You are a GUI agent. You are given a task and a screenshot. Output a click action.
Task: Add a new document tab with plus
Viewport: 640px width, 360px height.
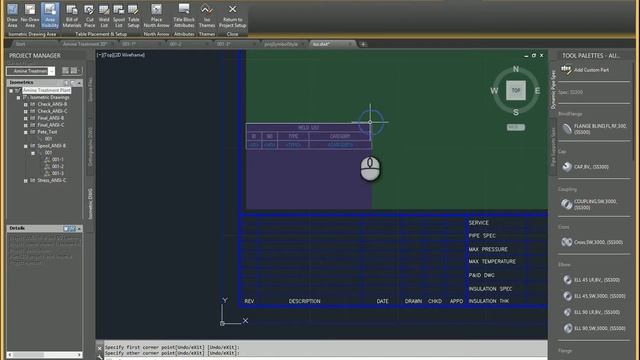pos(363,44)
